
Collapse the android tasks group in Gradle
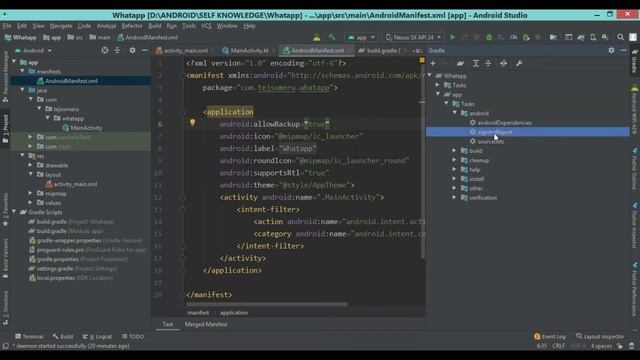454,113
